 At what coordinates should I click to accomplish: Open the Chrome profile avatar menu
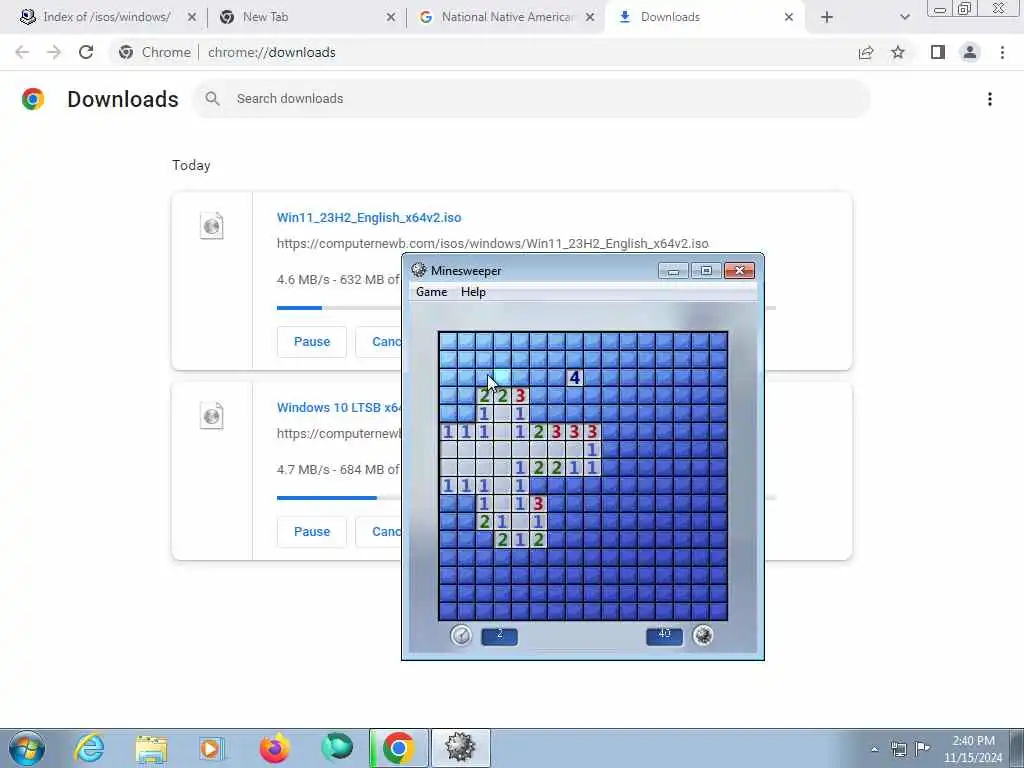pyautogui.click(x=970, y=52)
